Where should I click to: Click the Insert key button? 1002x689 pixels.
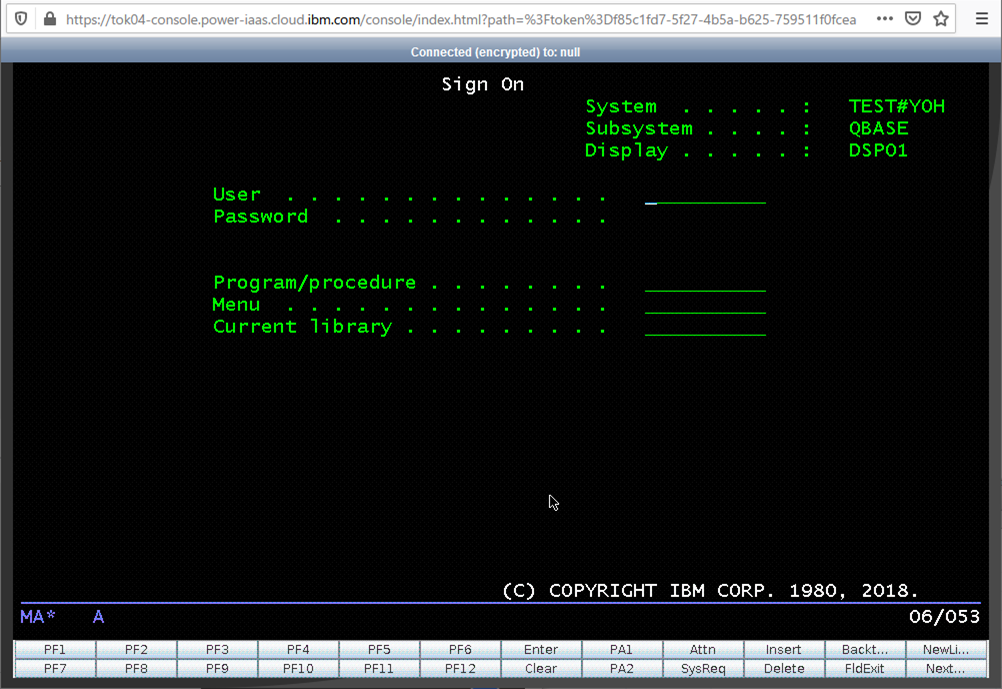[784, 649]
